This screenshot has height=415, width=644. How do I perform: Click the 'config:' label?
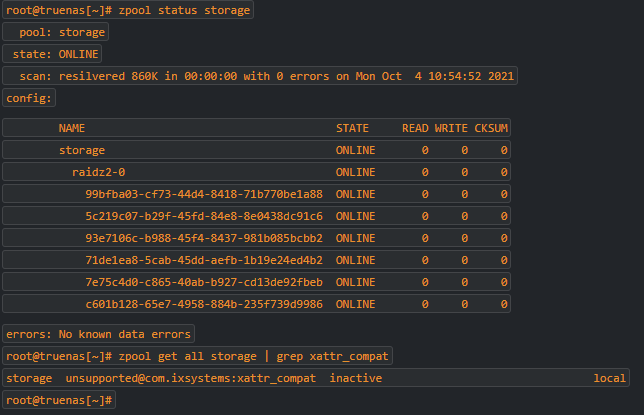pos(31,98)
